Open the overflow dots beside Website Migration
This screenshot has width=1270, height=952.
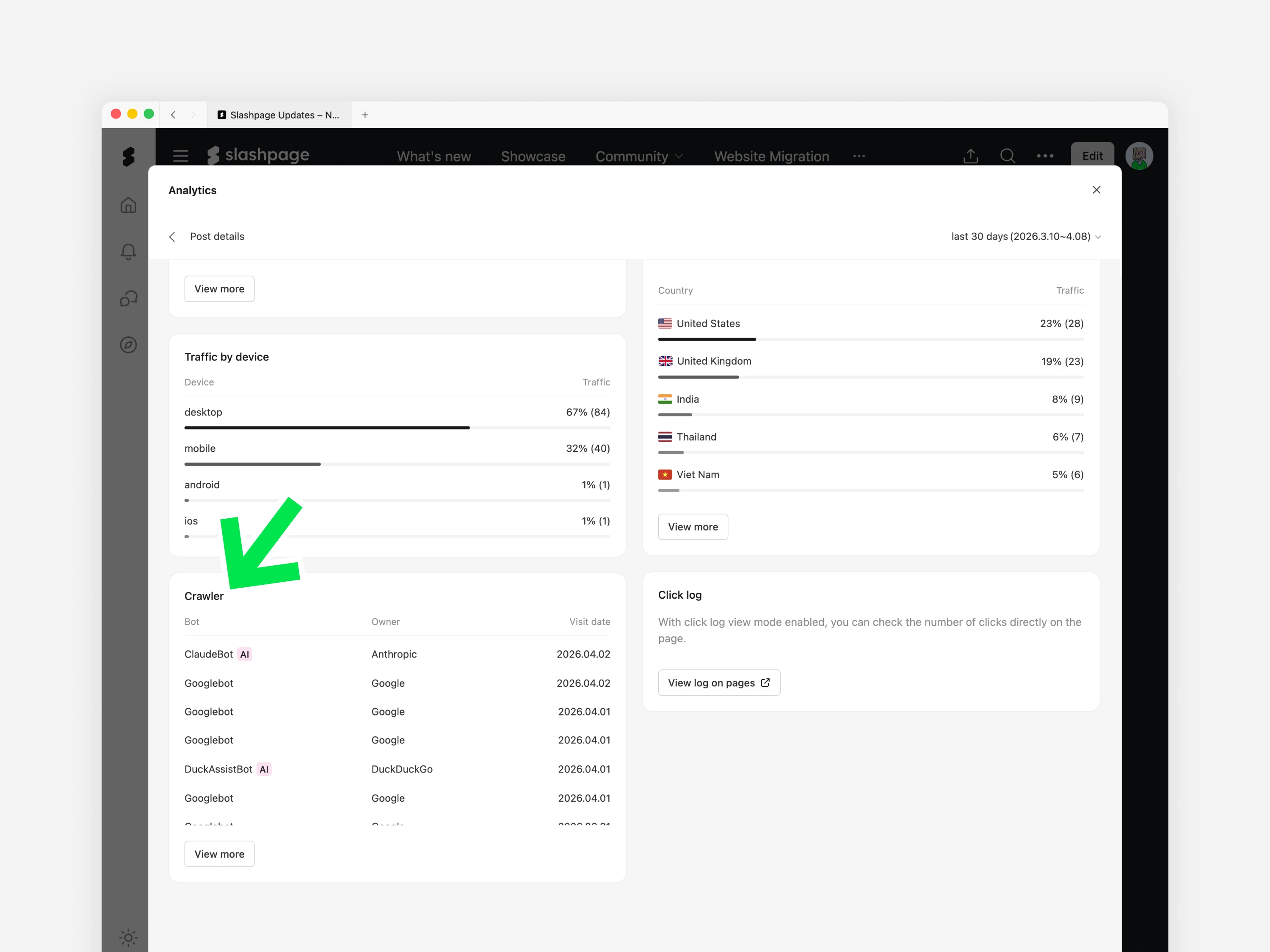point(859,156)
